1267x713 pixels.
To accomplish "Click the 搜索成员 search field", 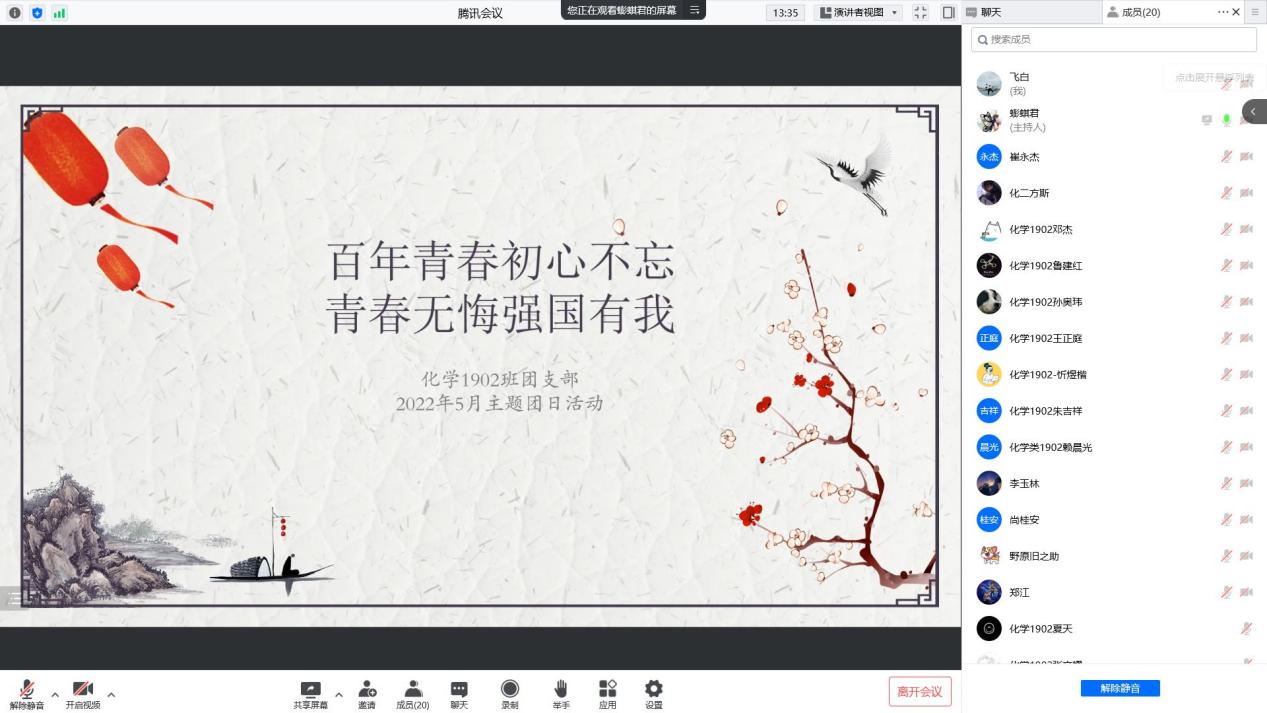I will (x=1113, y=39).
